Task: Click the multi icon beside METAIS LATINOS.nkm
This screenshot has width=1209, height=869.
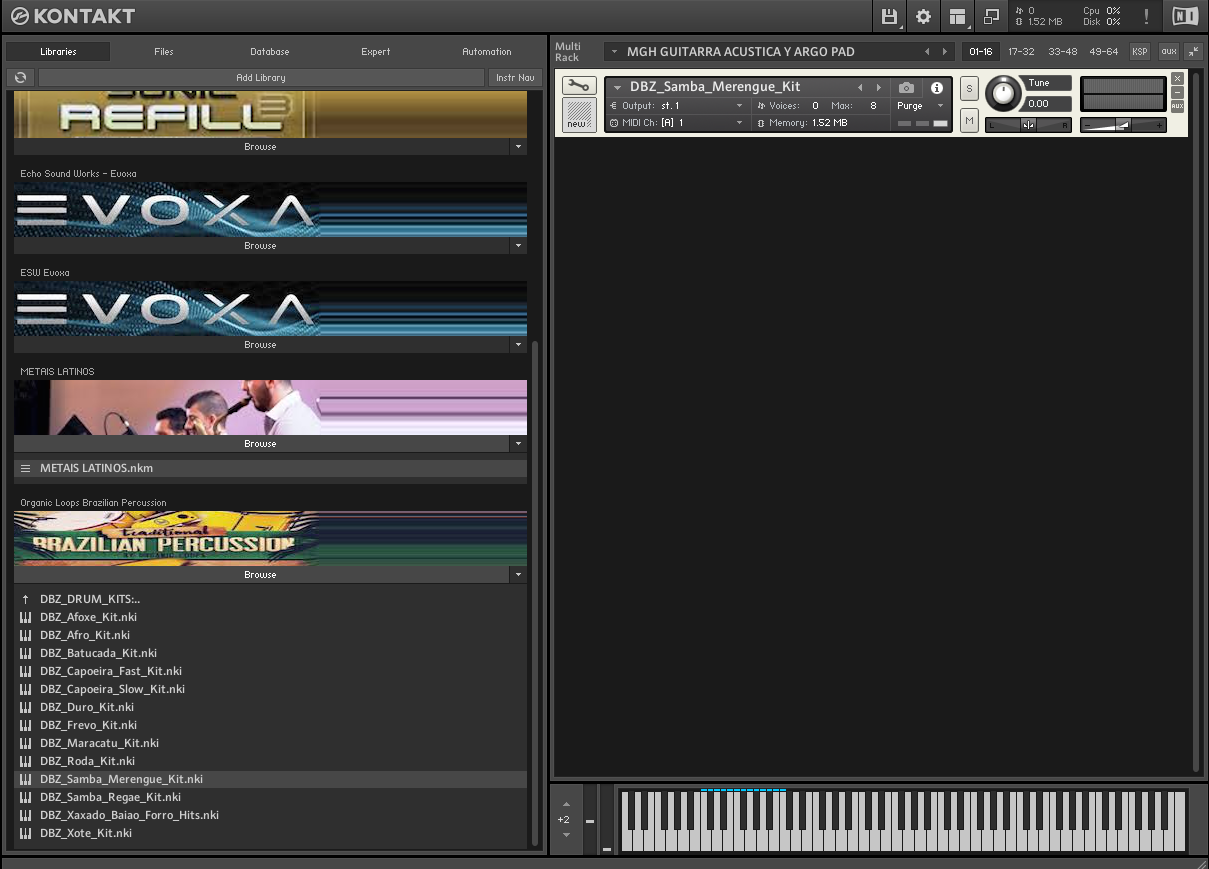Action: [26, 468]
